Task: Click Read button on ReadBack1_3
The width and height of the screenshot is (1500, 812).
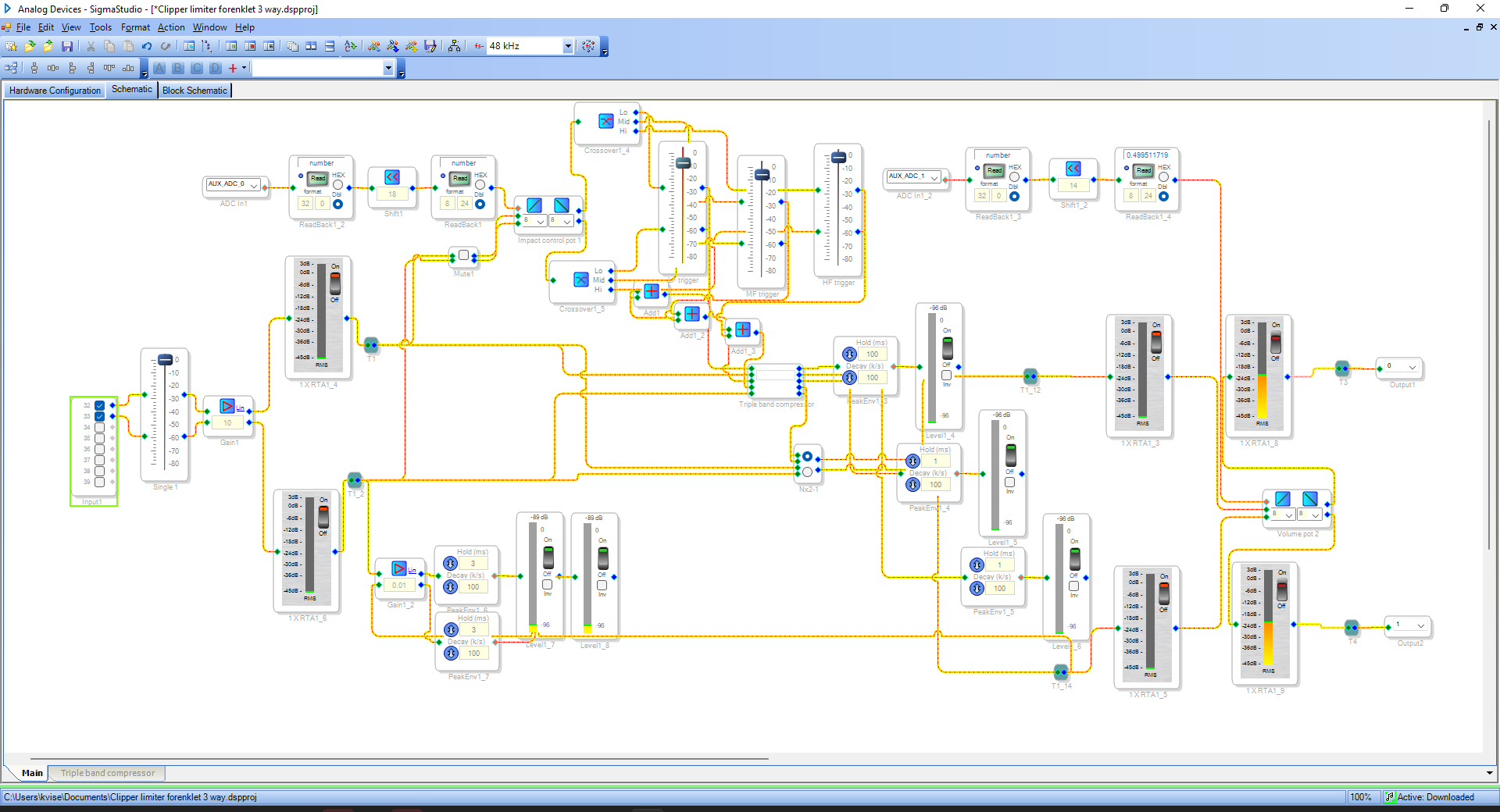Action: [994, 171]
